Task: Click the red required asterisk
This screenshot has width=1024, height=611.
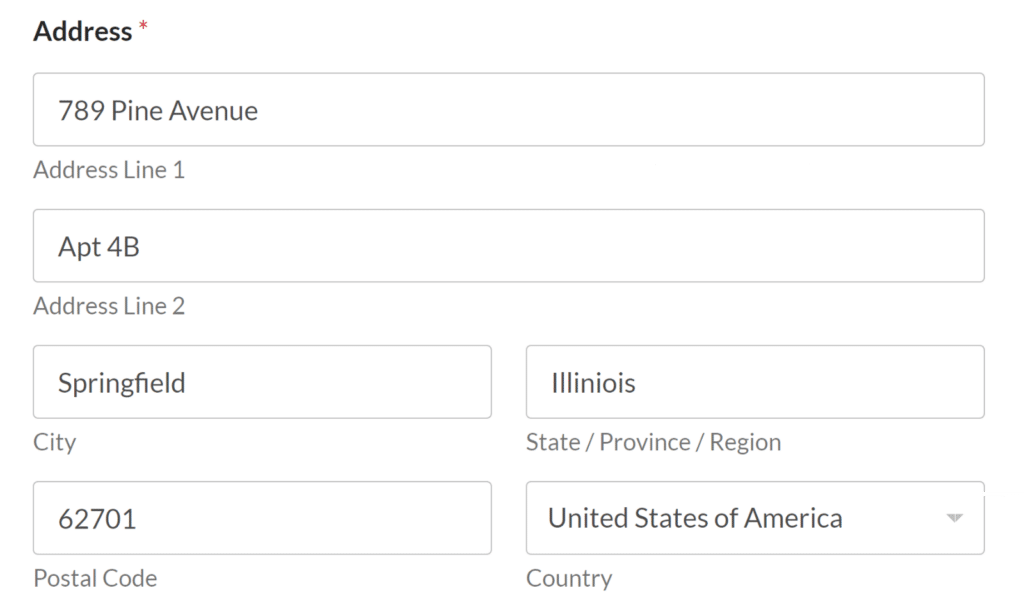Action: [144, 25]
